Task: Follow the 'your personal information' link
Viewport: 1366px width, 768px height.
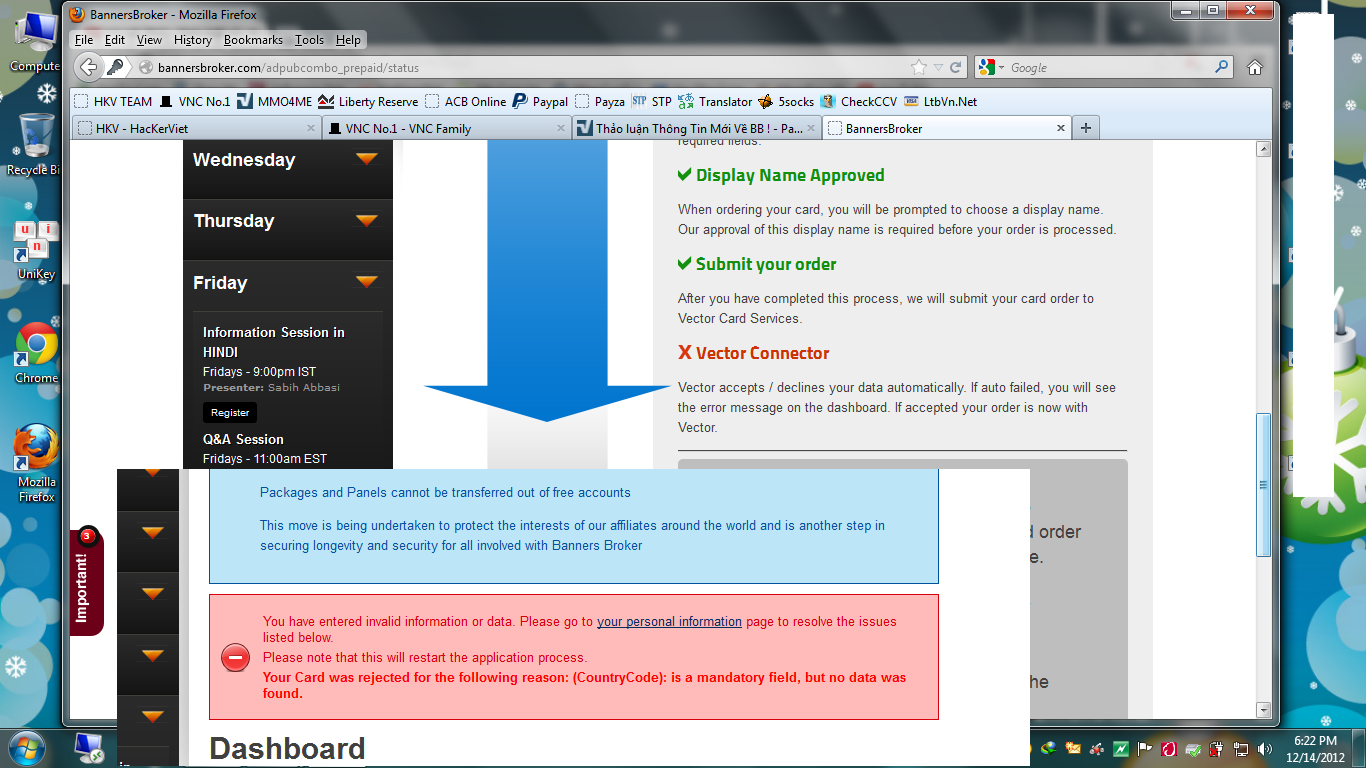Action: [x=669, y=621]
